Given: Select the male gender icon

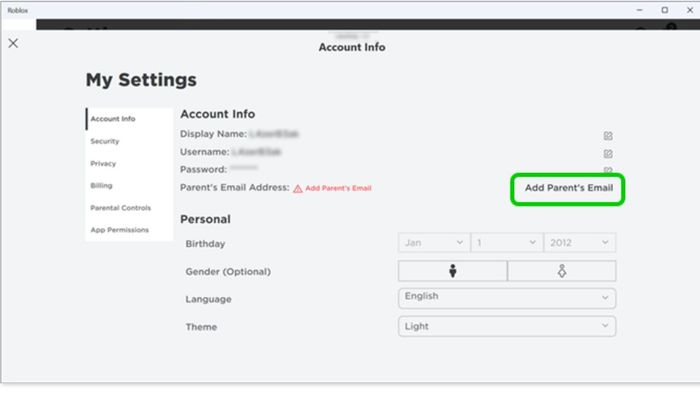Looking at the screenshot, I should (452, 271).
